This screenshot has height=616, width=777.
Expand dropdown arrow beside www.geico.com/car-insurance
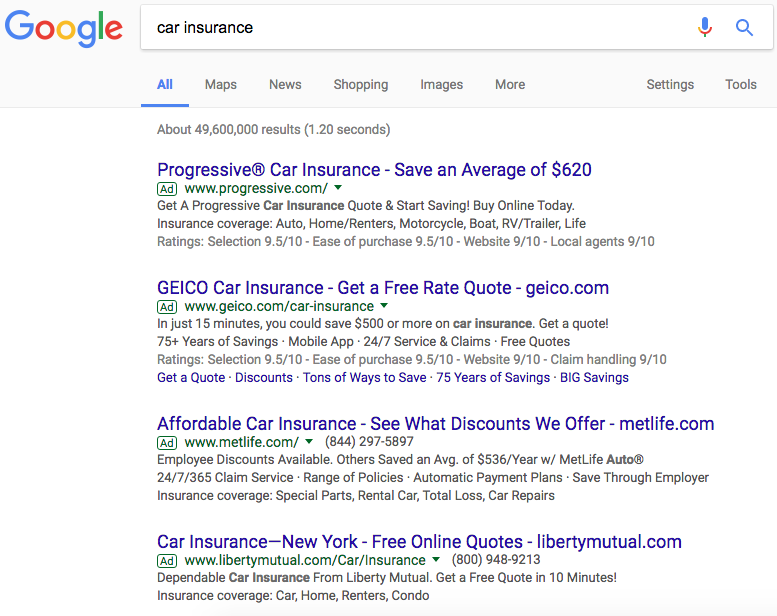click(384, 306)
